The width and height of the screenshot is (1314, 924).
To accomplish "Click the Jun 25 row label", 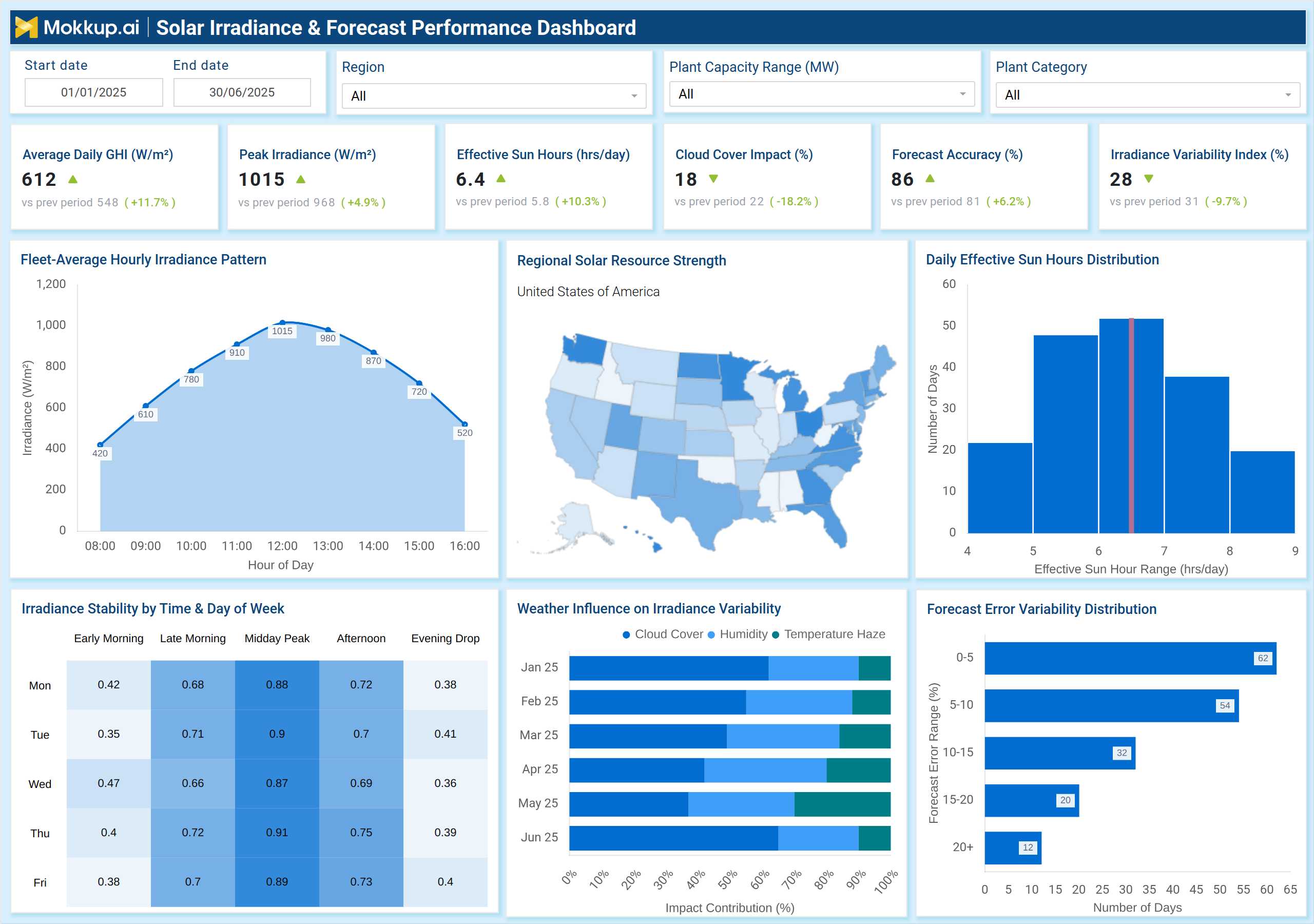I will (539, 837).
